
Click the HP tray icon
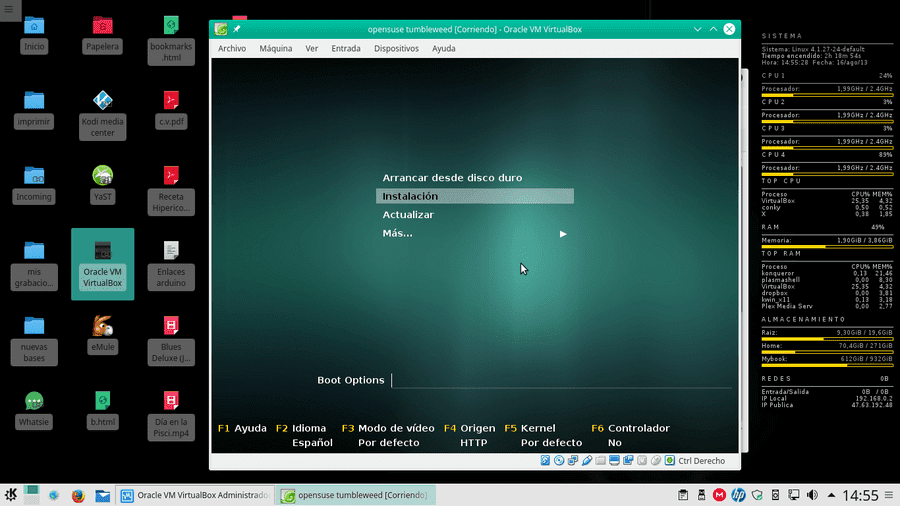point(738,495)
